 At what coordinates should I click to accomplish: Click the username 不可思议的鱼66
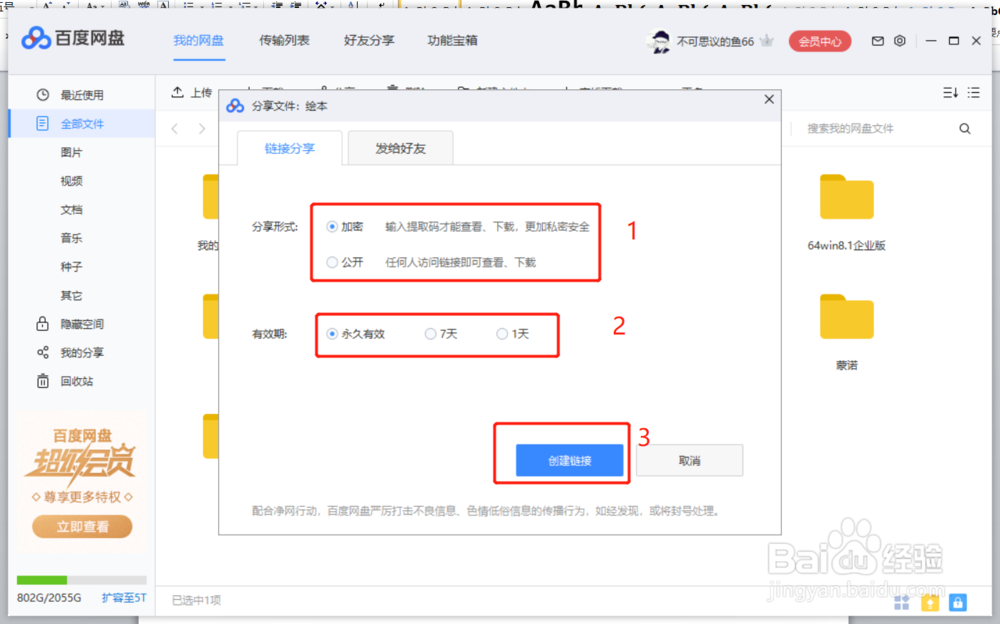coord(715,41)
